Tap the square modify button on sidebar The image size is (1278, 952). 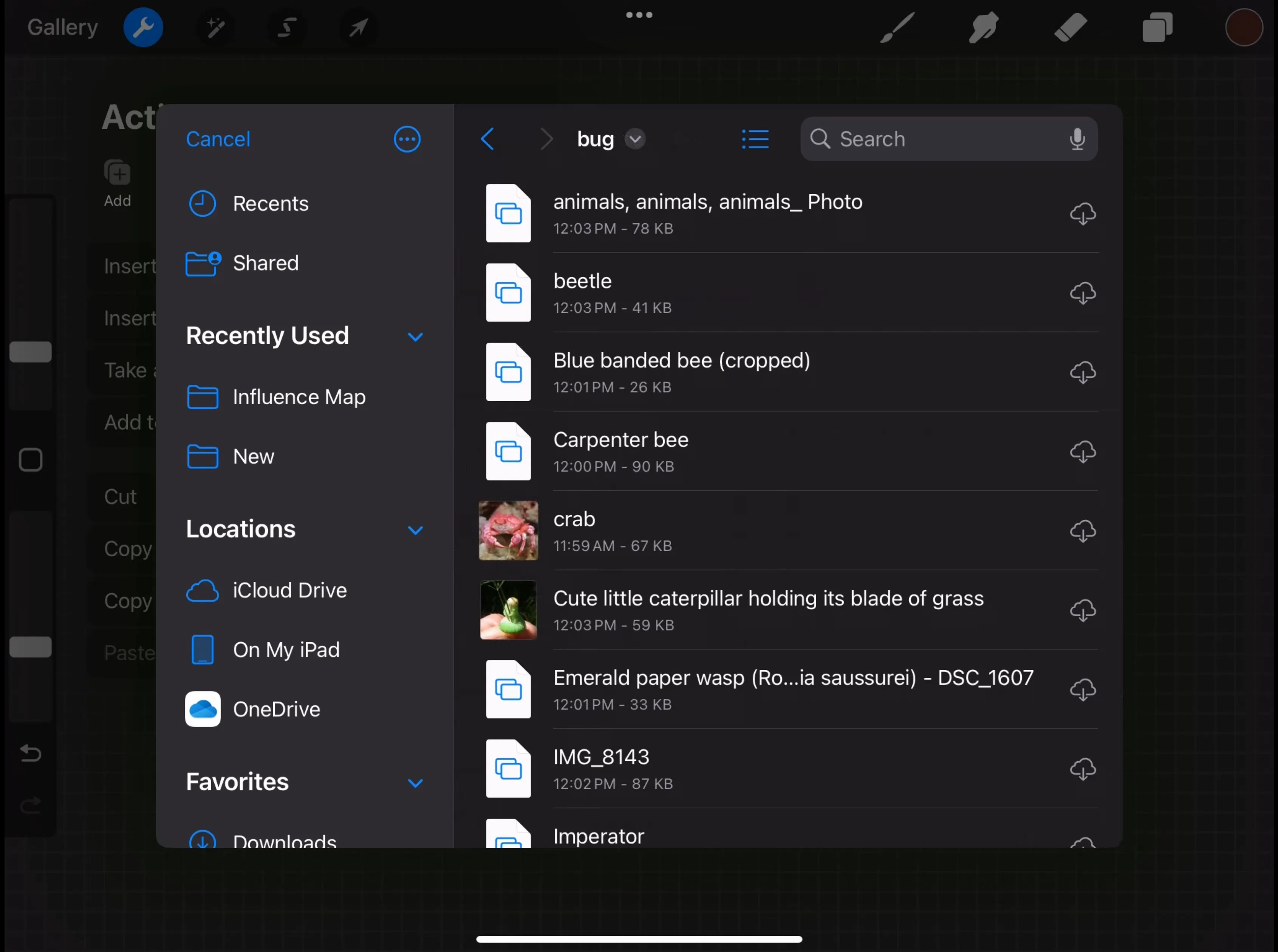click(x=31, y=460)
